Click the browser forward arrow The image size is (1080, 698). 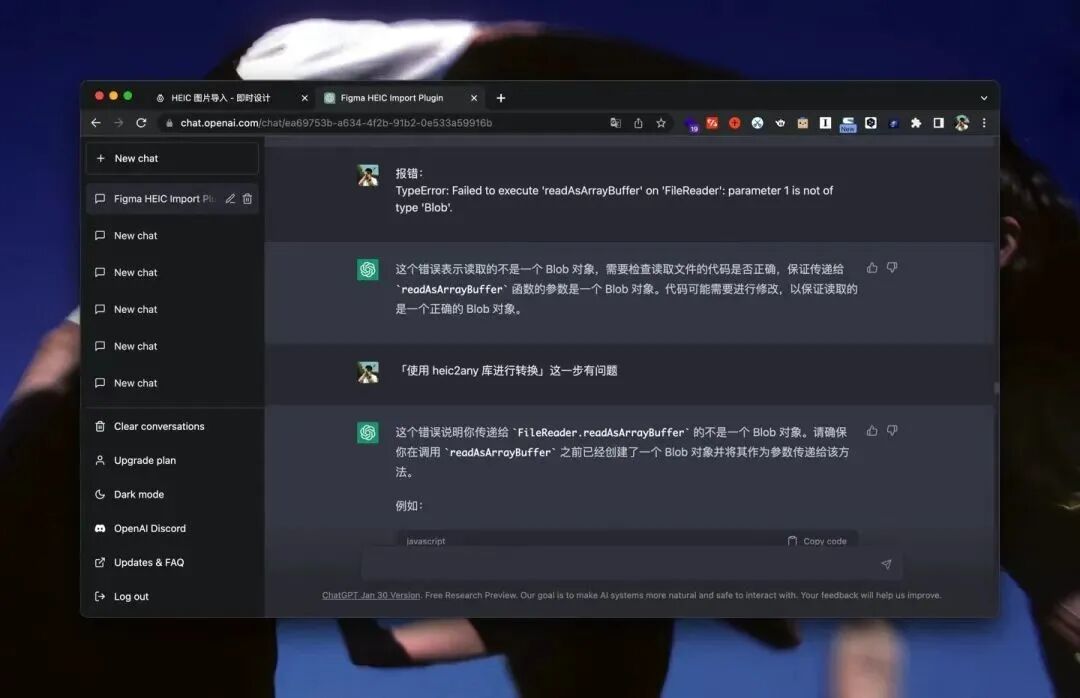point(118,123)
